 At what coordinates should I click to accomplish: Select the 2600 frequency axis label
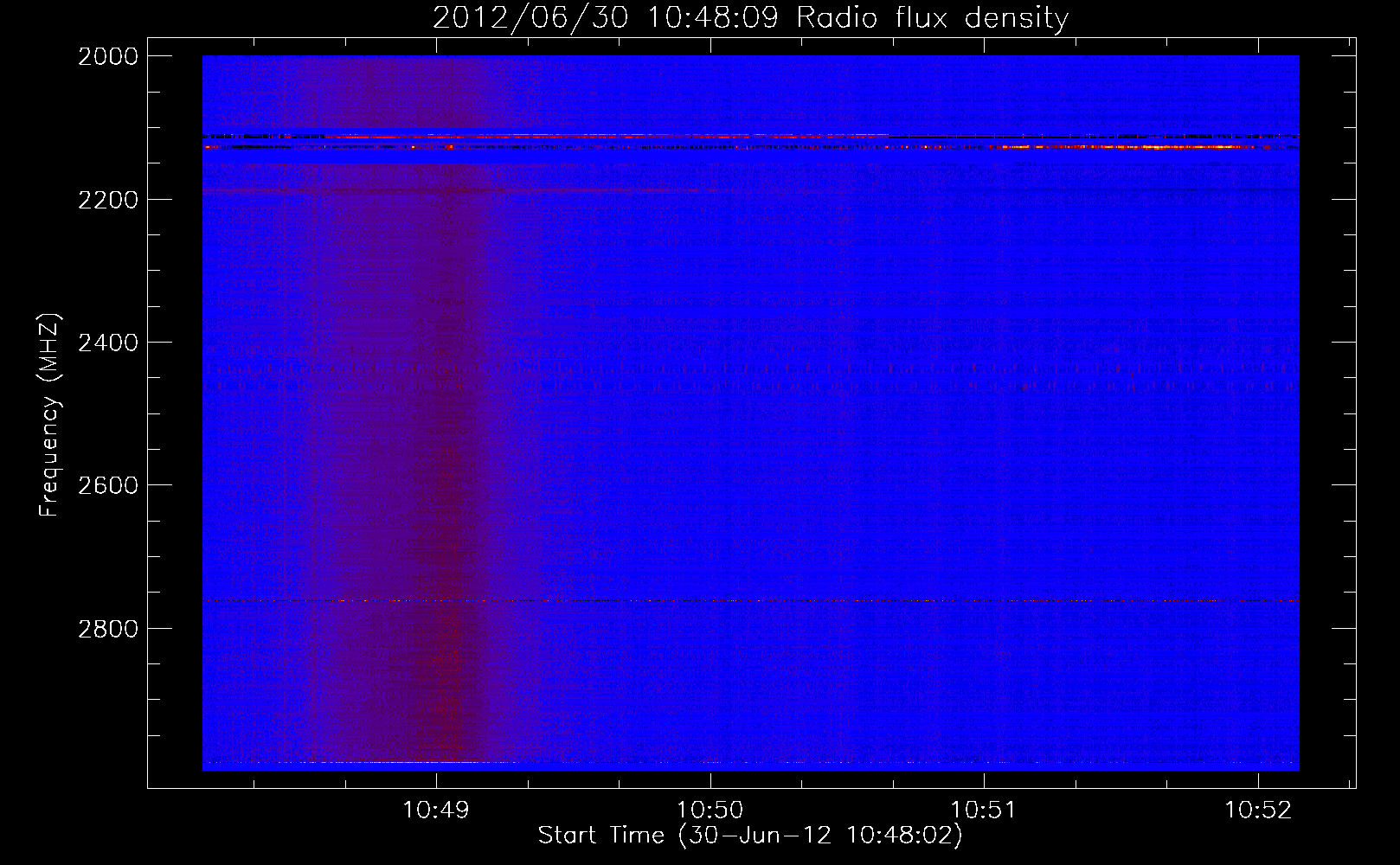[x=108, y=485]
